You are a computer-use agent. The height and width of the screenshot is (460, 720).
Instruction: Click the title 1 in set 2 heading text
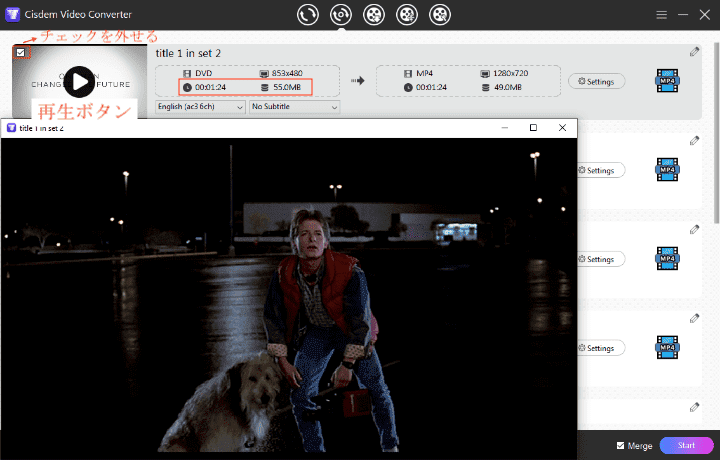point(188,53)
